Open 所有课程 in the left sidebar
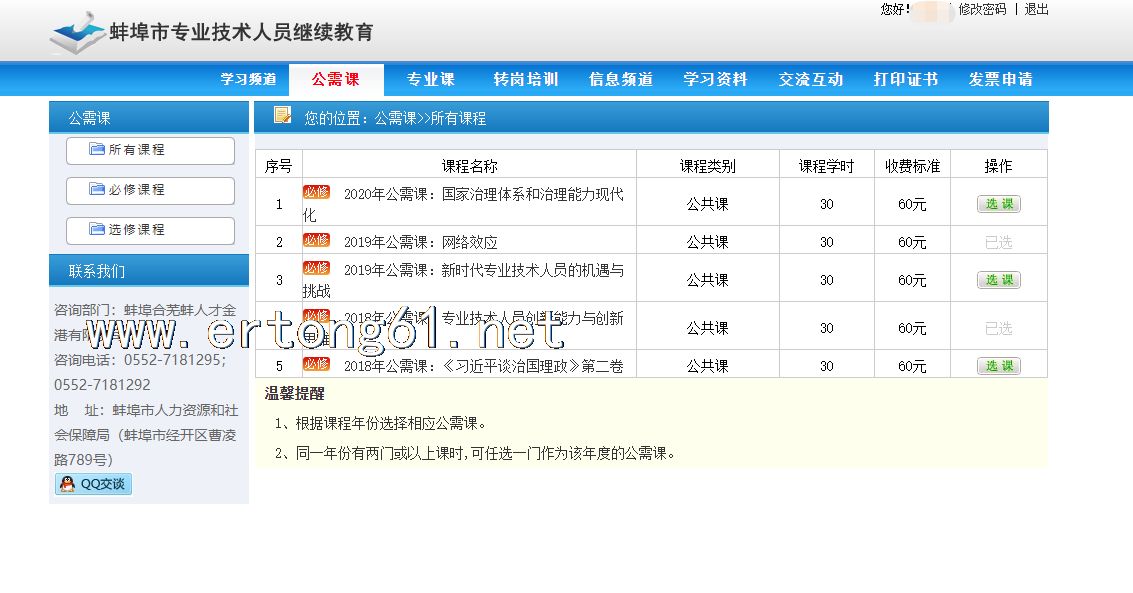Viewport: 1133px width, 593px height. point(150,150)
